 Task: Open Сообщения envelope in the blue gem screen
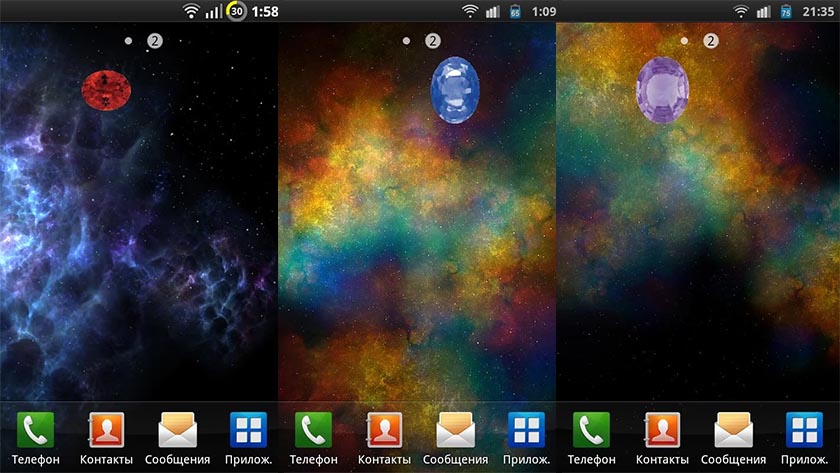click(455, 430)
